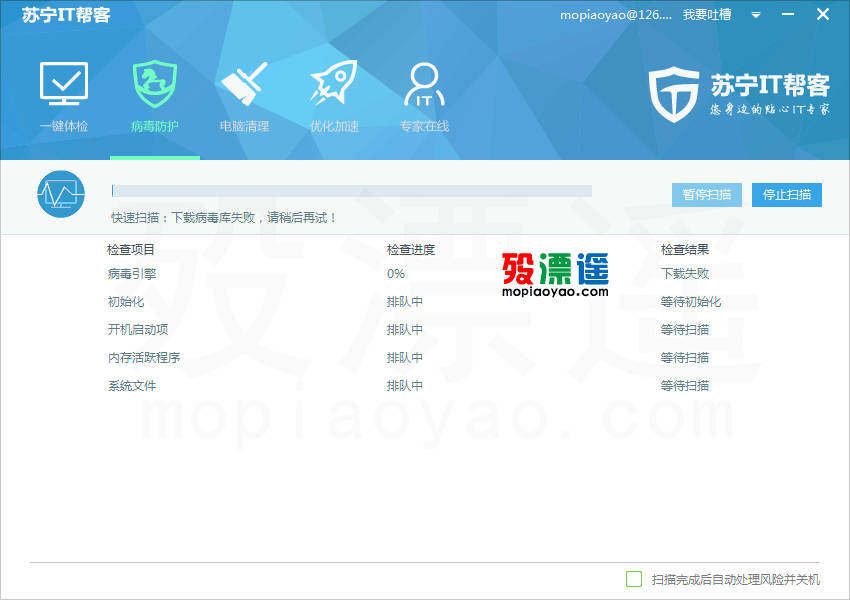This screenshot has width=850, height=600.
Task: Click the 检查项目 column header
Action: pyautogui.click(x=131, y=249)
